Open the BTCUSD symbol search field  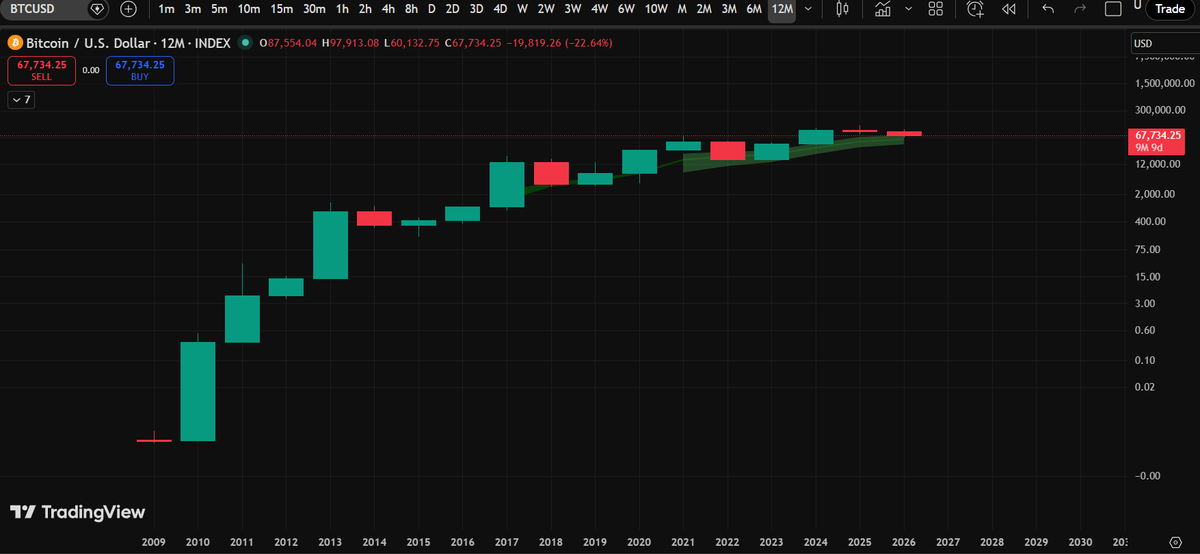55,9
